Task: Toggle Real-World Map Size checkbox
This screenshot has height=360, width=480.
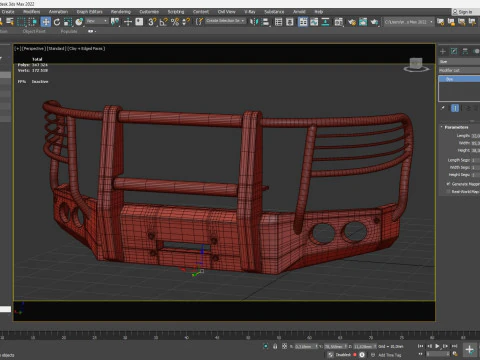Action: click(448, 192)
